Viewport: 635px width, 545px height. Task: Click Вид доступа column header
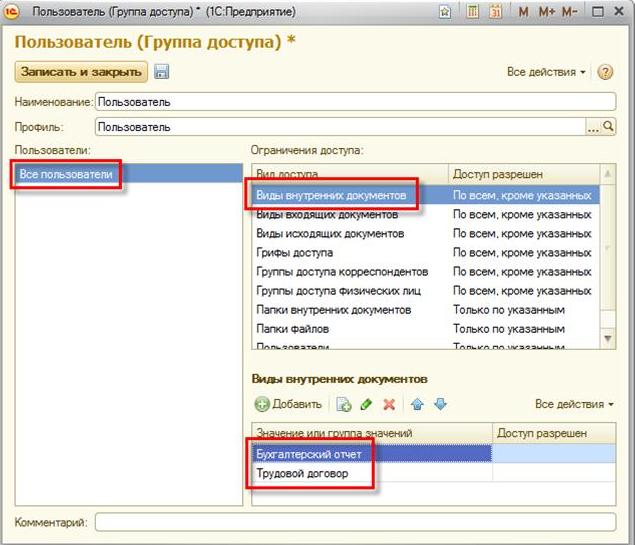350,174
